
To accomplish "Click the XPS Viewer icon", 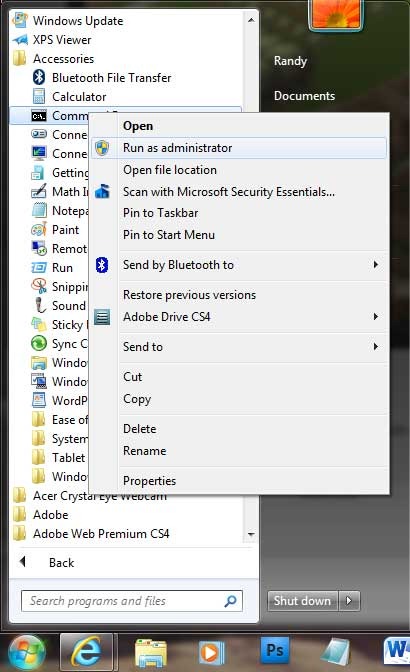I will click(x=20, y=40).
